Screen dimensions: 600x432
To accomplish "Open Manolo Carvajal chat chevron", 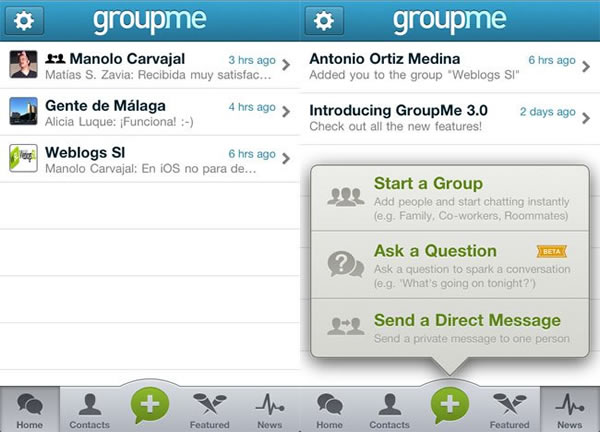I will click(286, 65).
